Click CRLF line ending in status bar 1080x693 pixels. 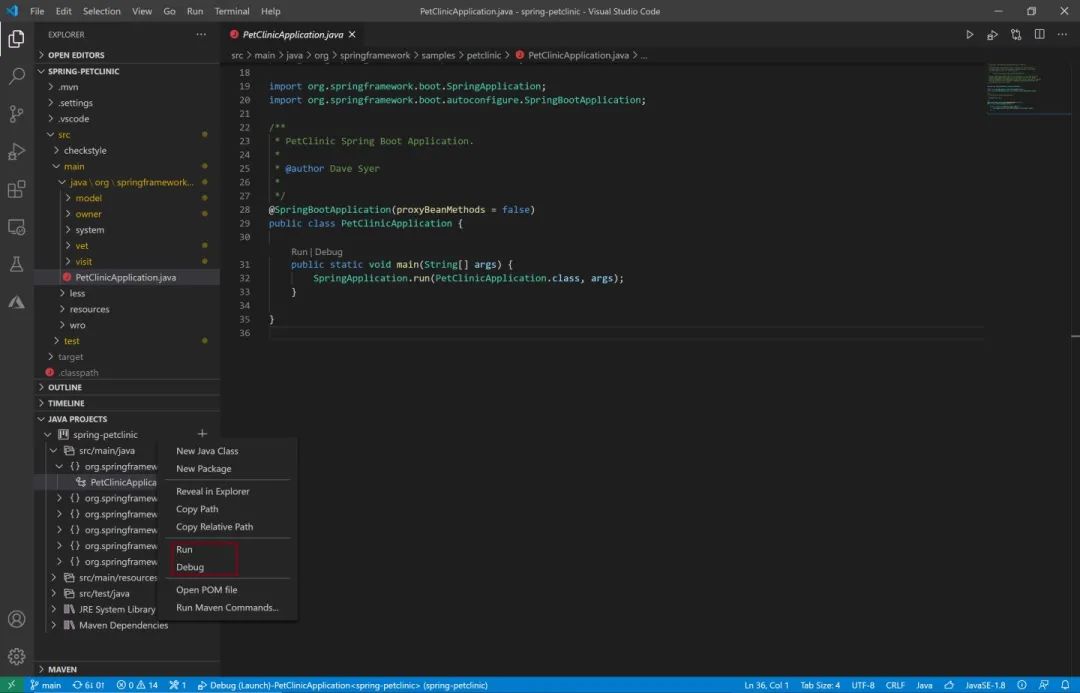pos(895,685)
